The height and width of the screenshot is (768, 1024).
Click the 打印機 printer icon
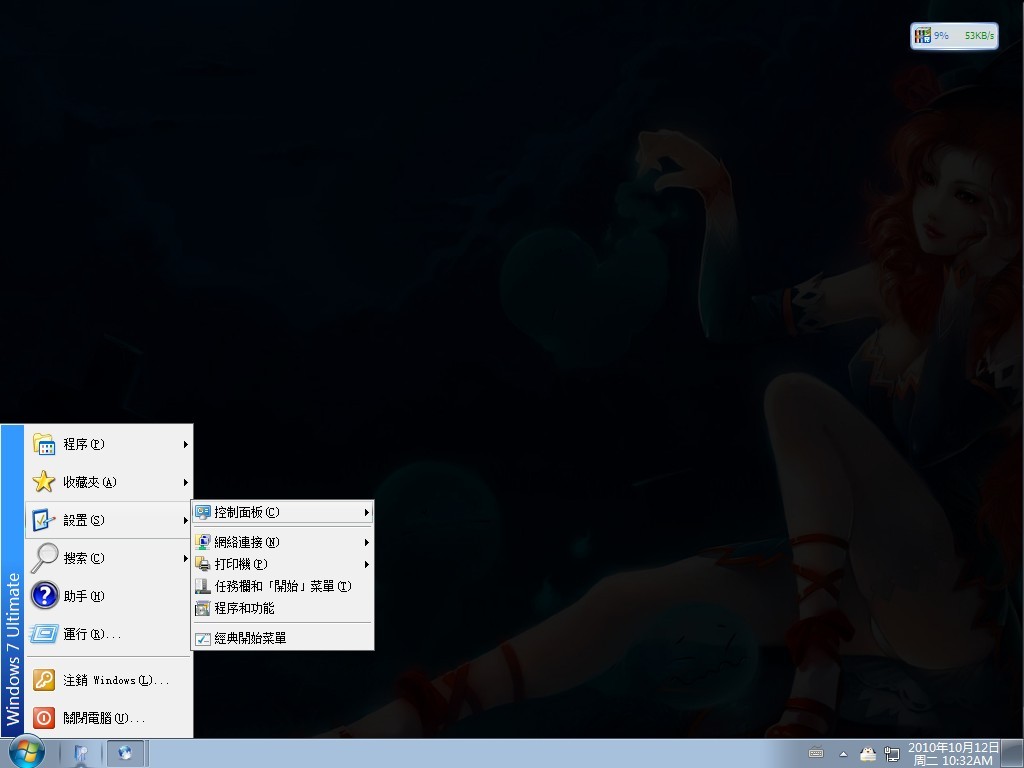202,564
